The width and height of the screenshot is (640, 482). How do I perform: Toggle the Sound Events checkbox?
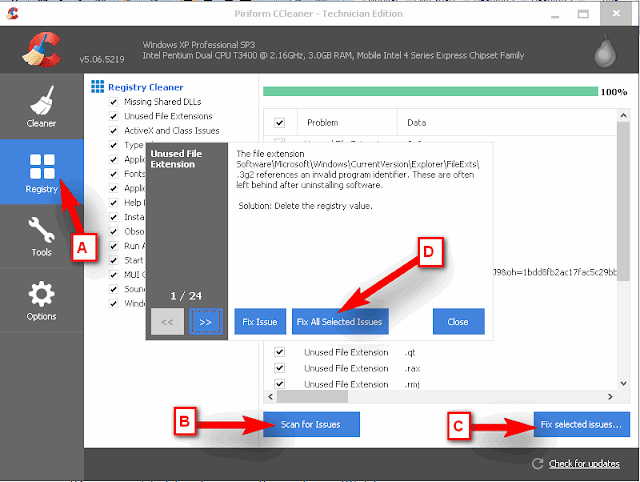113,289
